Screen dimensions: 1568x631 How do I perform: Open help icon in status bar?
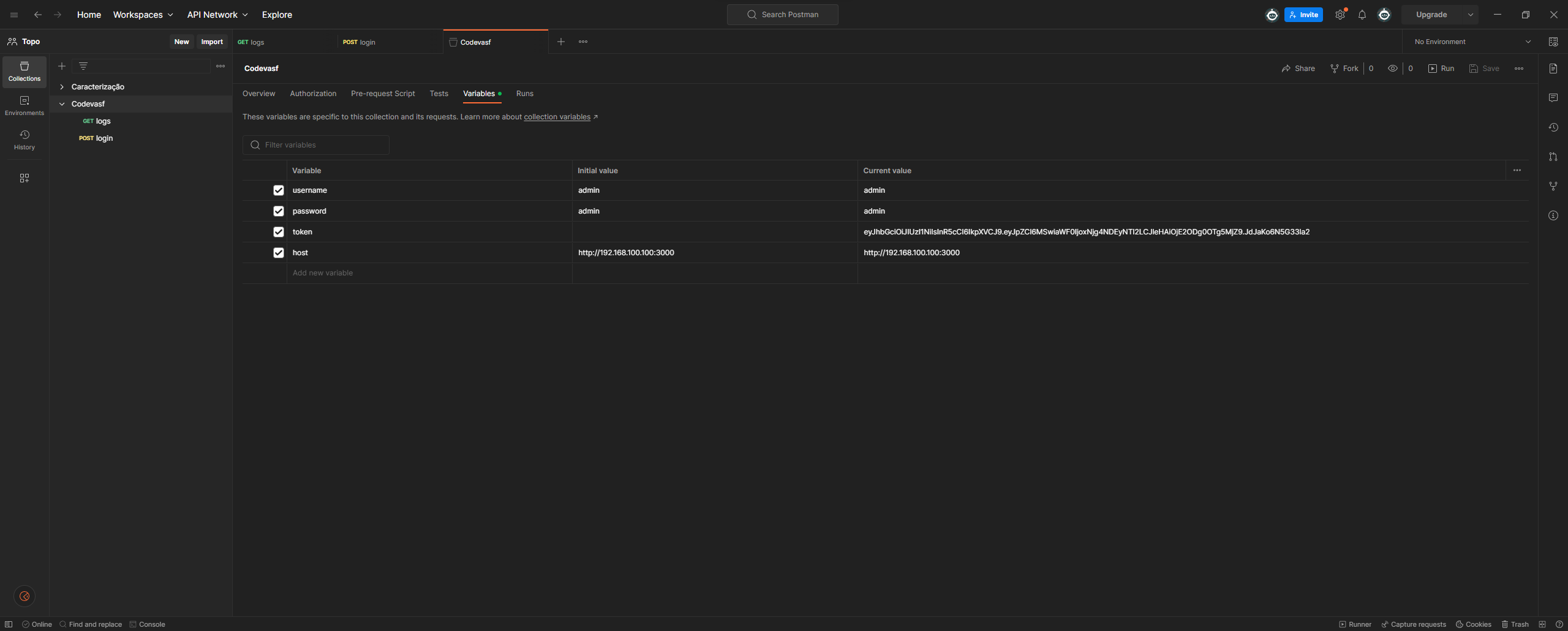pos(1559,624)
